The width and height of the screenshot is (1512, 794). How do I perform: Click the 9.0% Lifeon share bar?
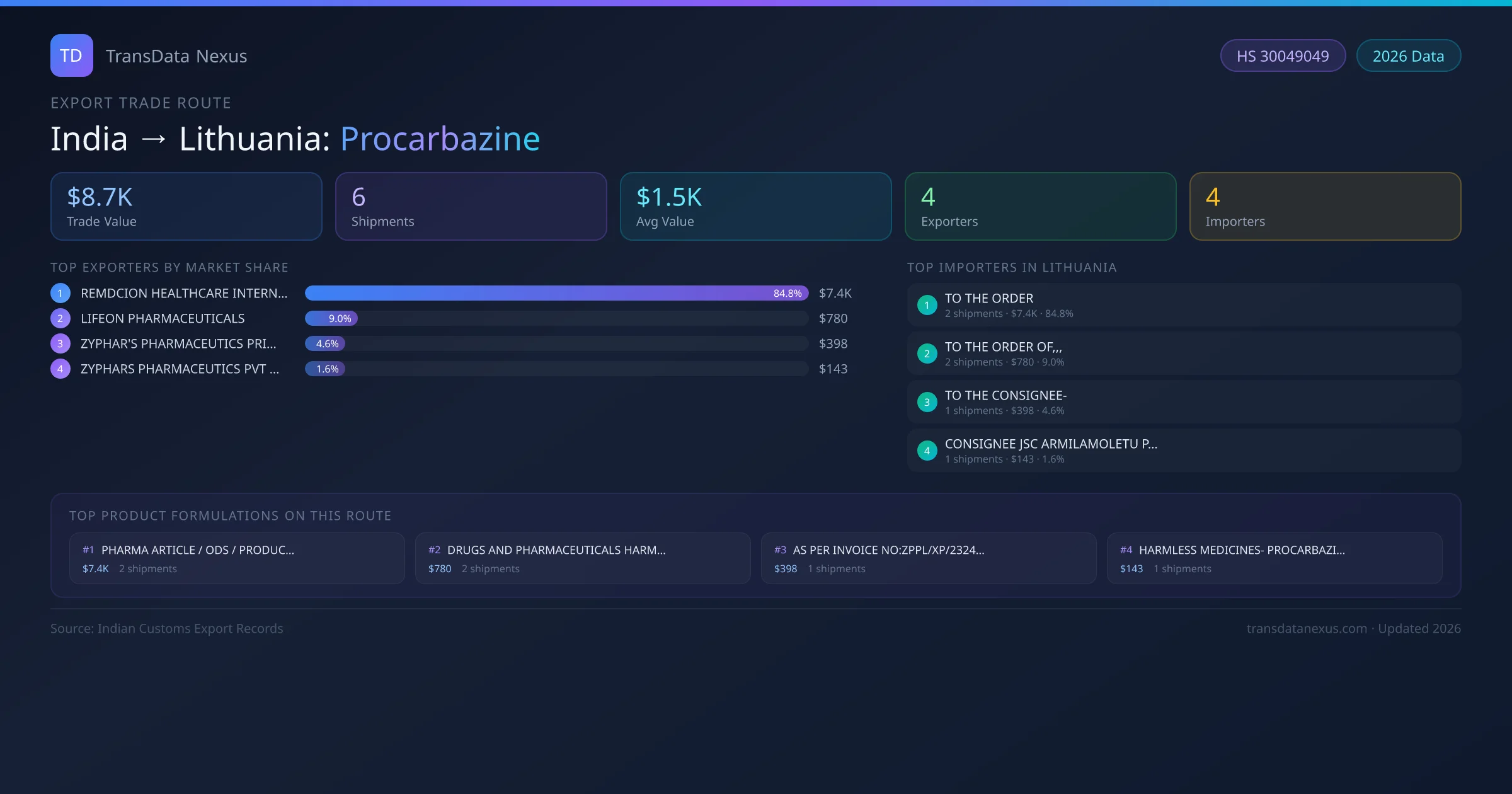tap(331, 318)
